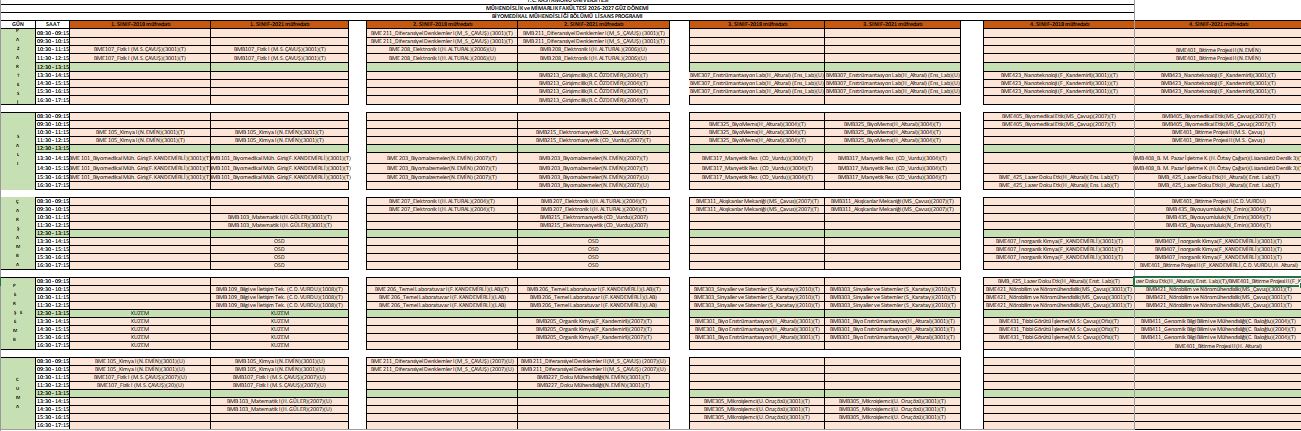Select Çarşamba 09:30 BMB435_Biyouyumluluk cell
The height and width of the screenshot is (431, 1301).
click(1217, 208)
